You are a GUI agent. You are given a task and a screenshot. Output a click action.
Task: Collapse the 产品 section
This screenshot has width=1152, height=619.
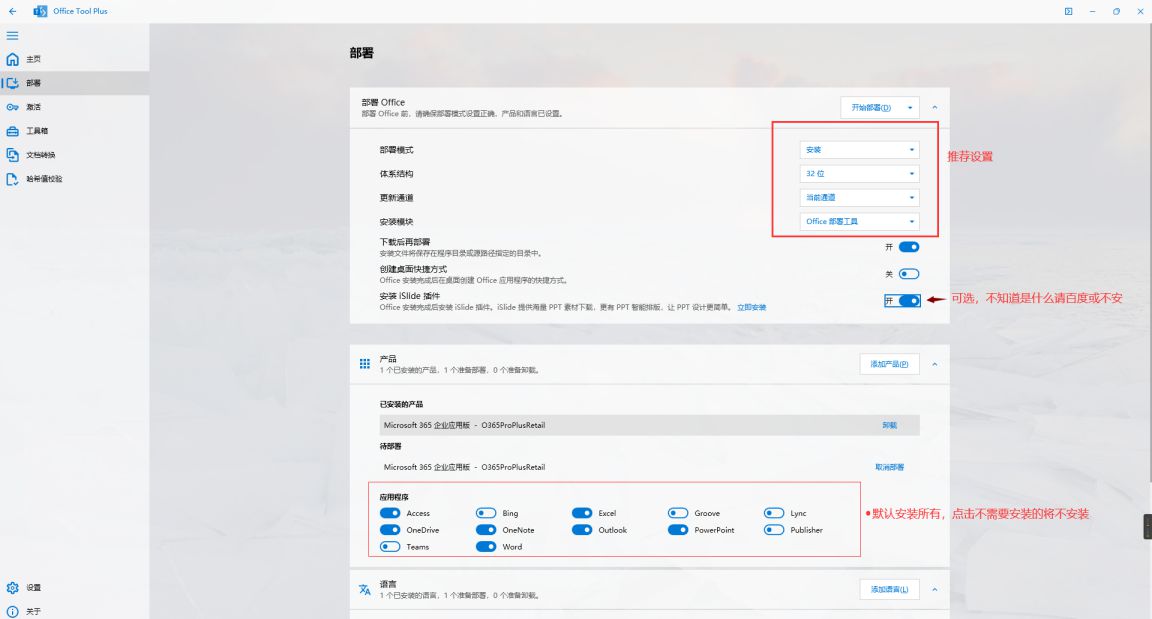coord(935,364)
